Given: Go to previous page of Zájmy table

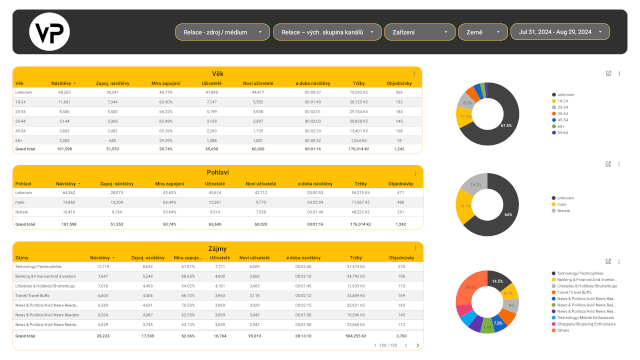Looking at the screenshot, I should (x=406, y=345).
